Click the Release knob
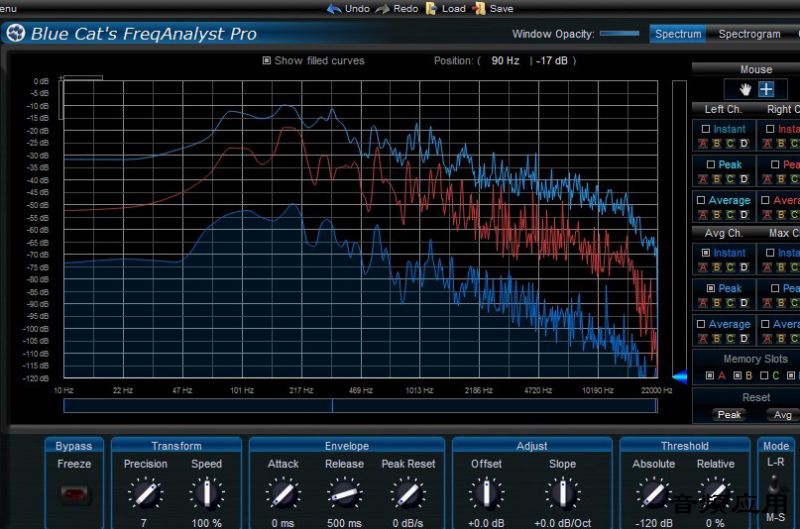This screenshot has height=529, width=800. 344,494
